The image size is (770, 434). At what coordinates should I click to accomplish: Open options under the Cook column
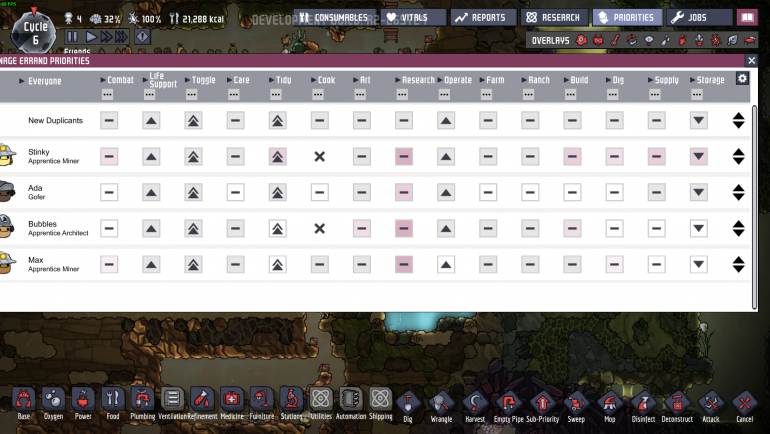click(x=318, y=95)
